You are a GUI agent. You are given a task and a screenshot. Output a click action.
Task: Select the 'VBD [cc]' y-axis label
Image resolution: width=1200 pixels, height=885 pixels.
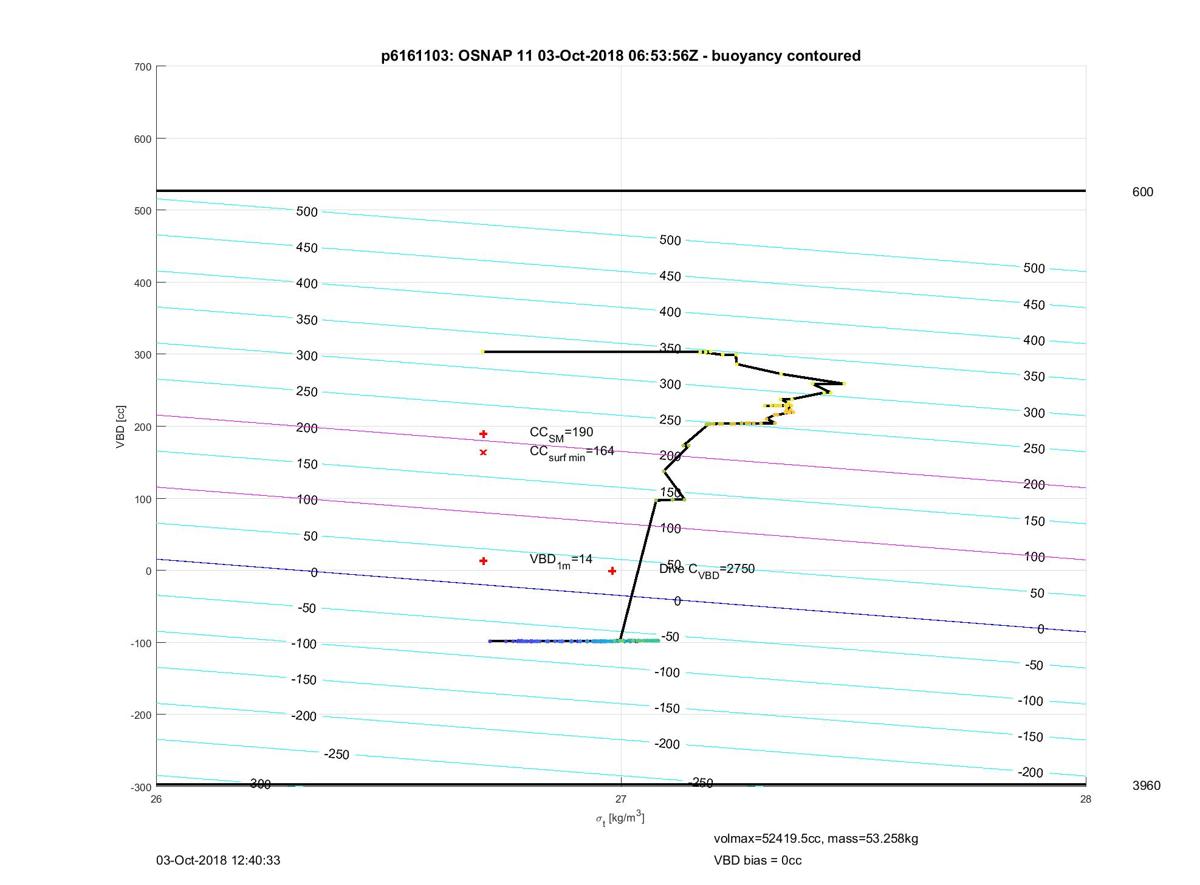[121, 426]
